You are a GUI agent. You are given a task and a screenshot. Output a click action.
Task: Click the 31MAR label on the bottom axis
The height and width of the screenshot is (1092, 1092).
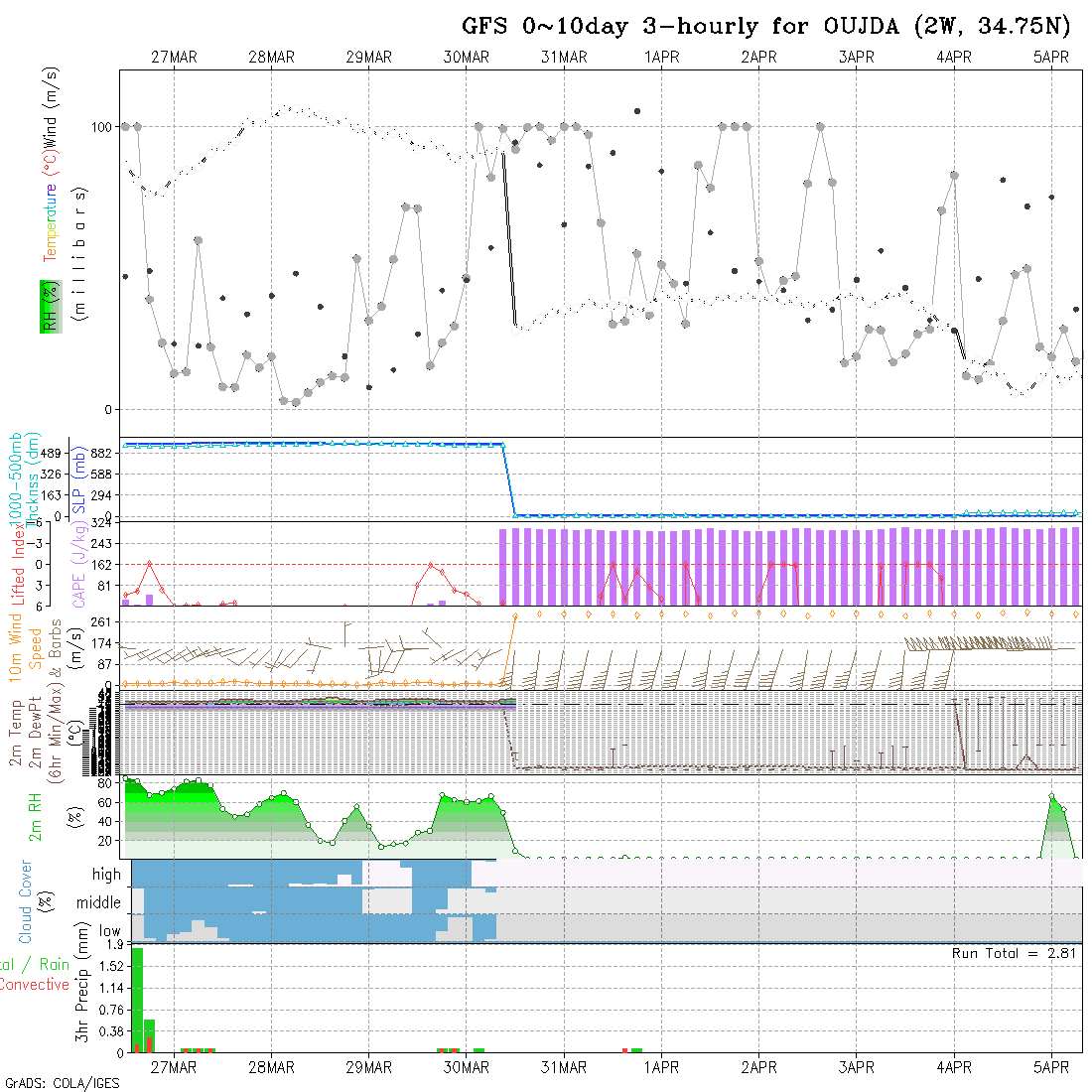tap(564, 1067)
